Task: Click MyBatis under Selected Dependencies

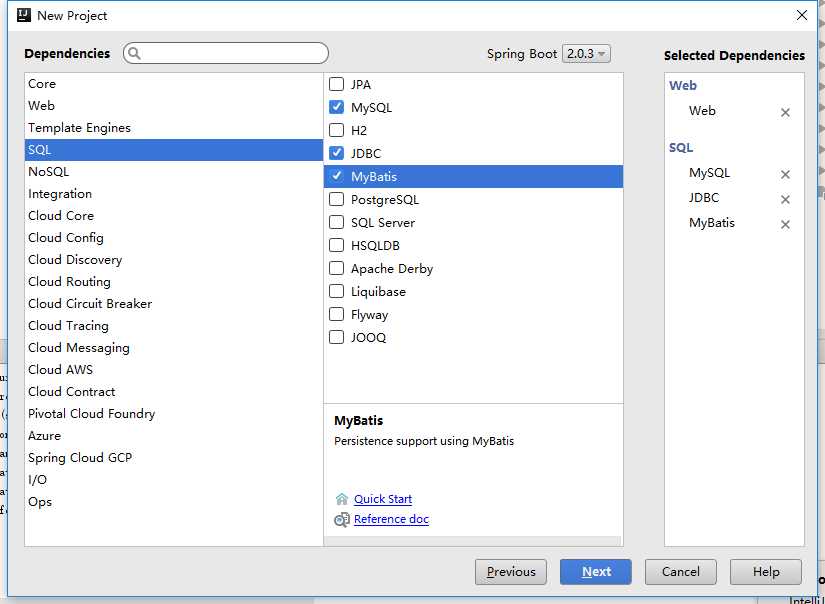Action: pos(712,223)
